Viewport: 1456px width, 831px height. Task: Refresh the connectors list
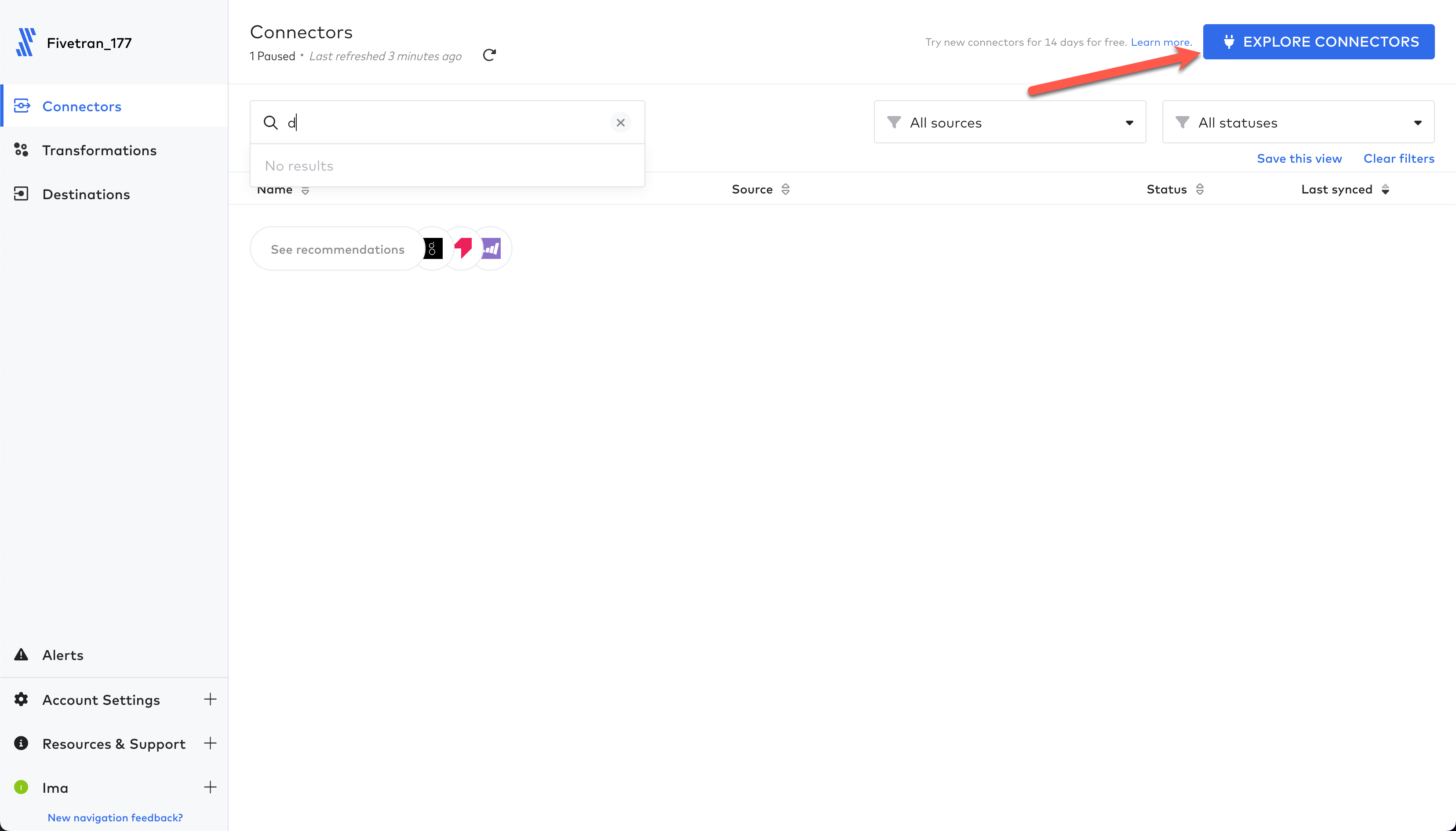[x=489, y=55]
